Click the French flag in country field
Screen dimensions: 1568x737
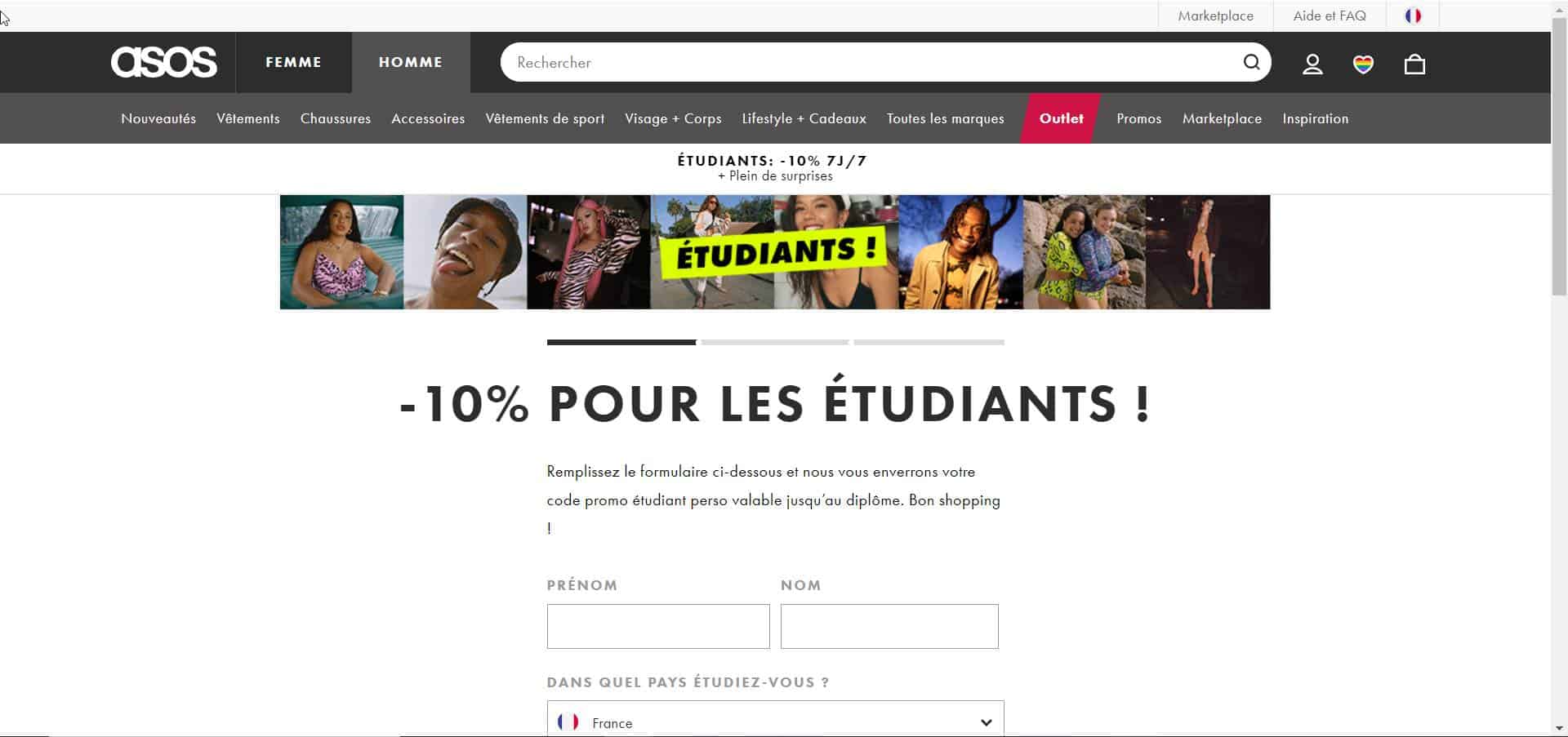click(568, 721)
